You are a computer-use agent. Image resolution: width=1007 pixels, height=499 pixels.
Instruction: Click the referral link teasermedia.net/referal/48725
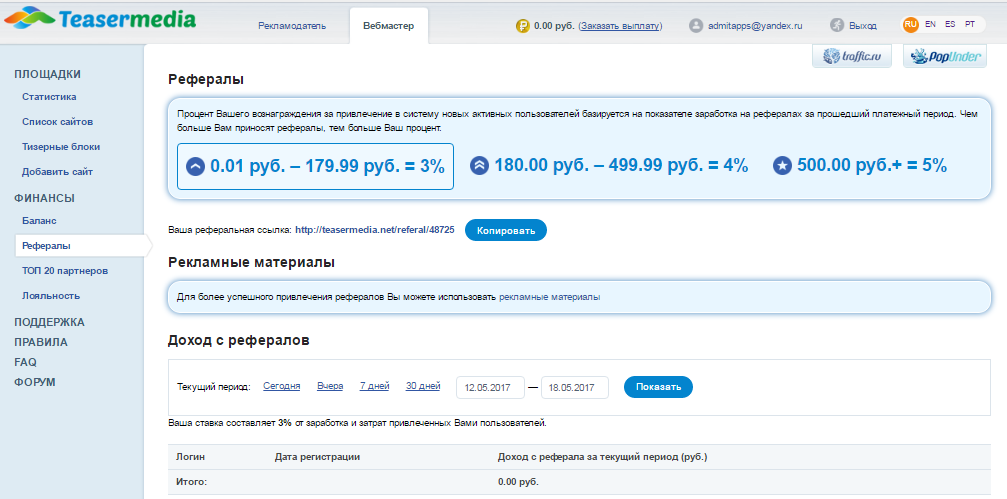tap(375, 229)
